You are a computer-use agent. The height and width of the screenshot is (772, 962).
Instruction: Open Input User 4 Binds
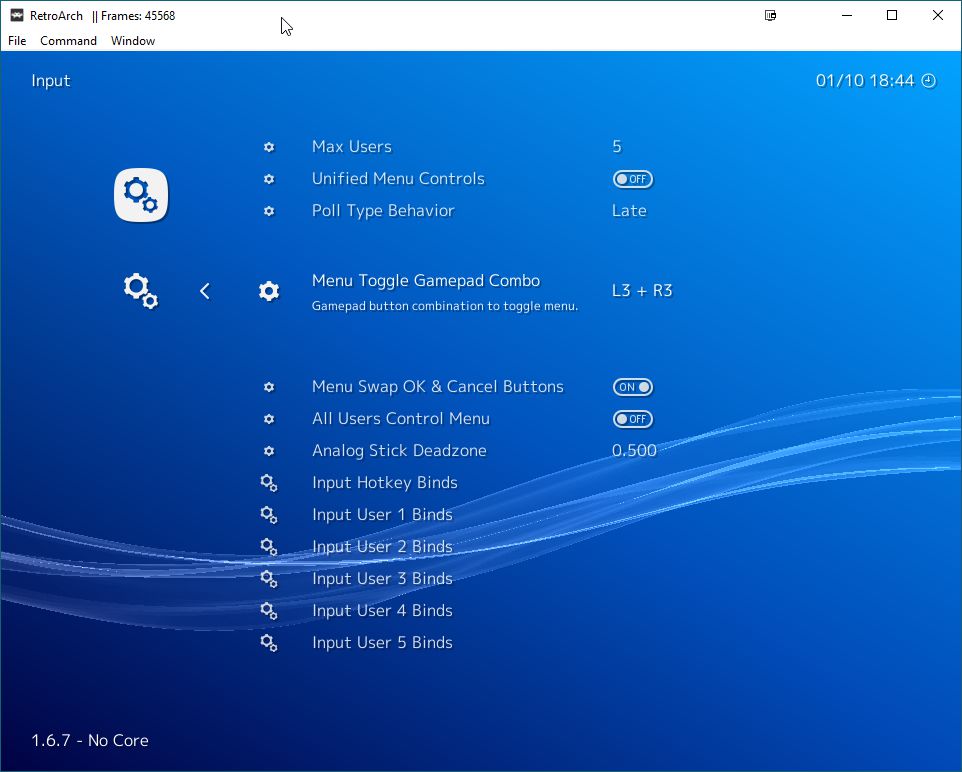(x=382, y=611)
